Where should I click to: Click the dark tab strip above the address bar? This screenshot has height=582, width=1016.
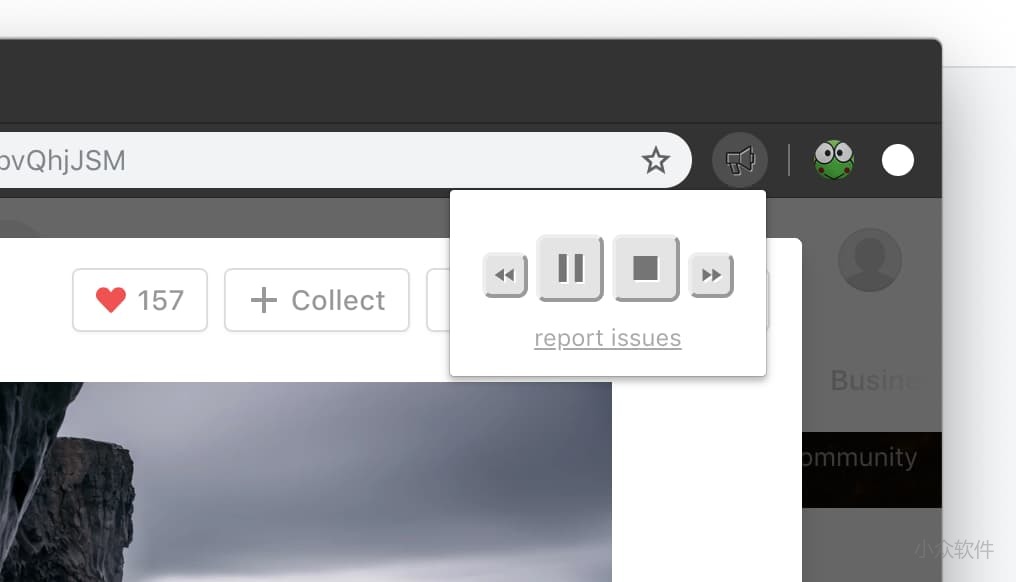(x=470, y=81)
